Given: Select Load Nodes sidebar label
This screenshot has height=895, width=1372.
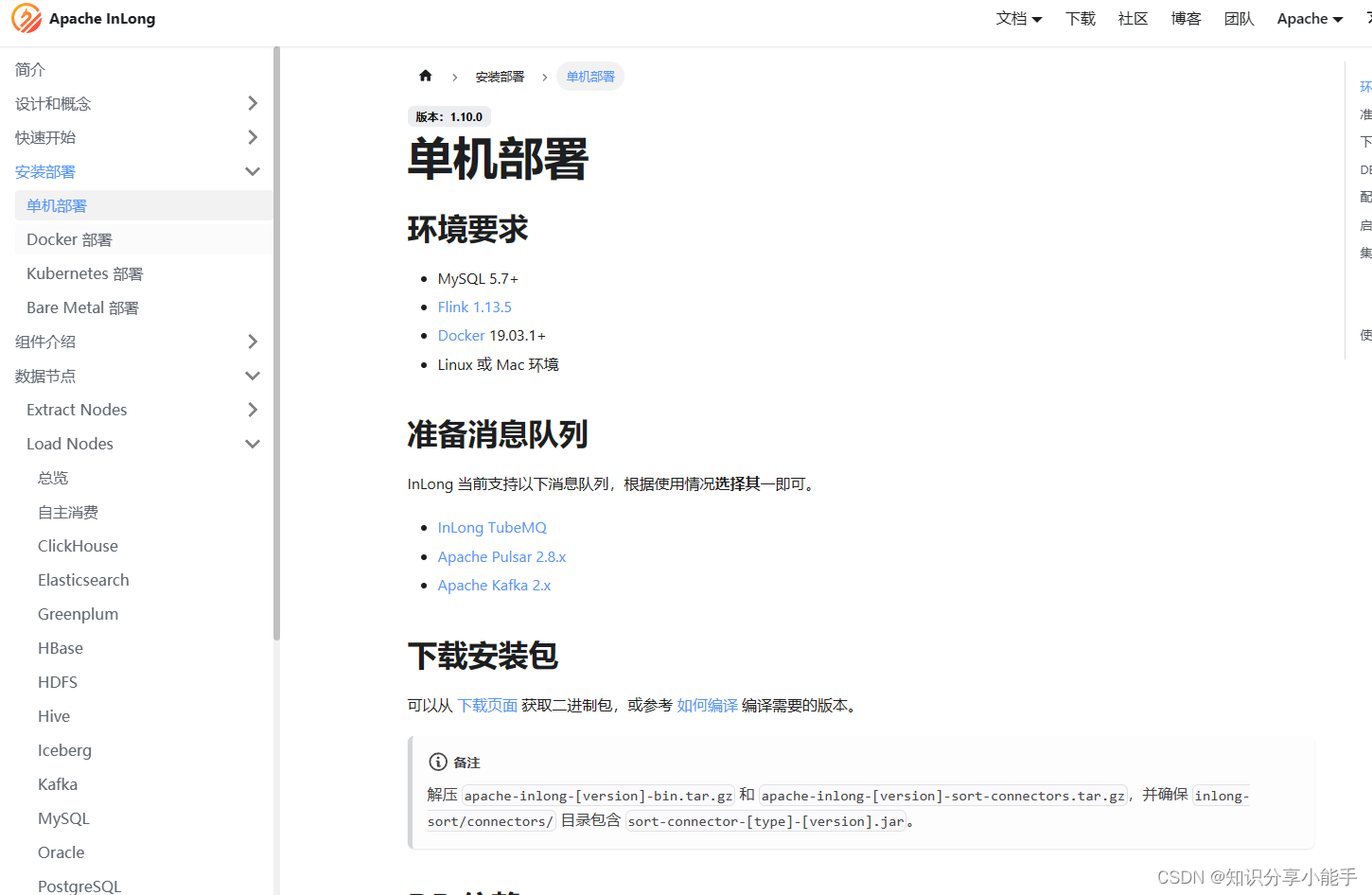Looking at the screenshot, I should tap(70, 444).
